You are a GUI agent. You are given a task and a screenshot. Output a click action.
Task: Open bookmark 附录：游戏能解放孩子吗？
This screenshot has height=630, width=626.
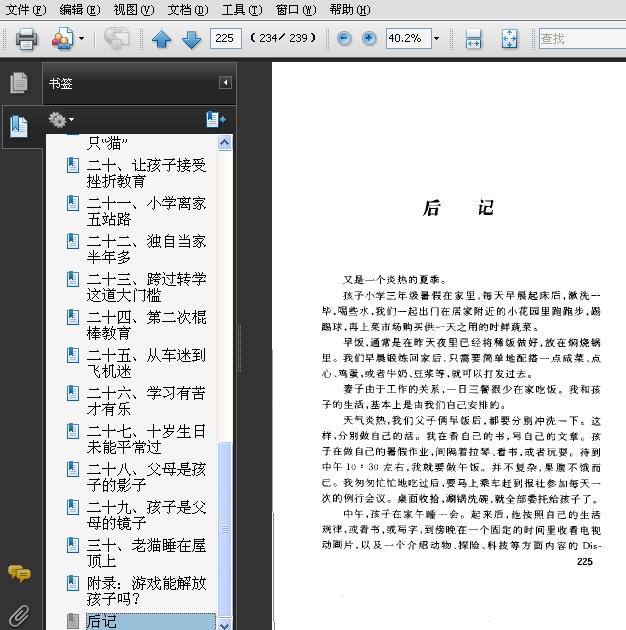146,591
